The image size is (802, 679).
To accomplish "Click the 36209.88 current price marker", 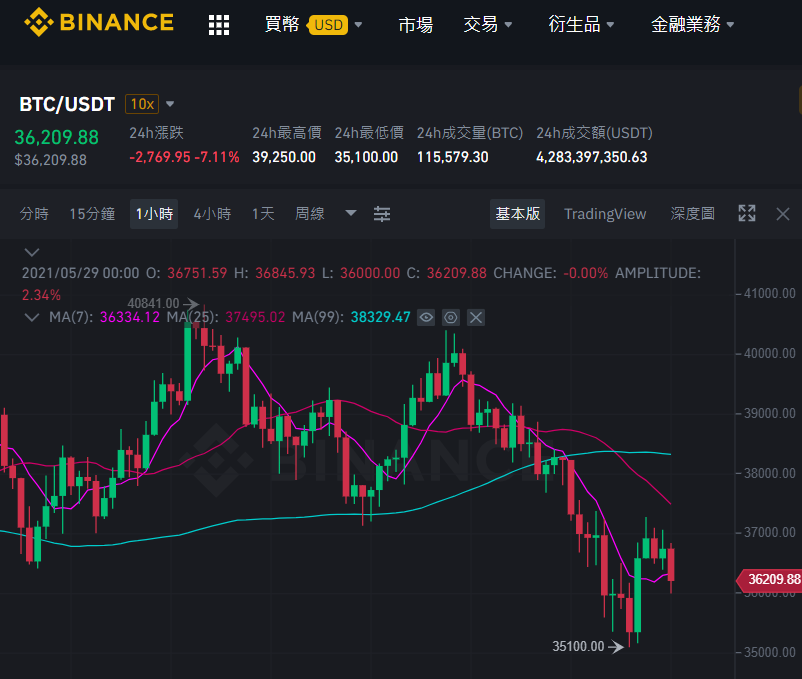I will 769,579.
